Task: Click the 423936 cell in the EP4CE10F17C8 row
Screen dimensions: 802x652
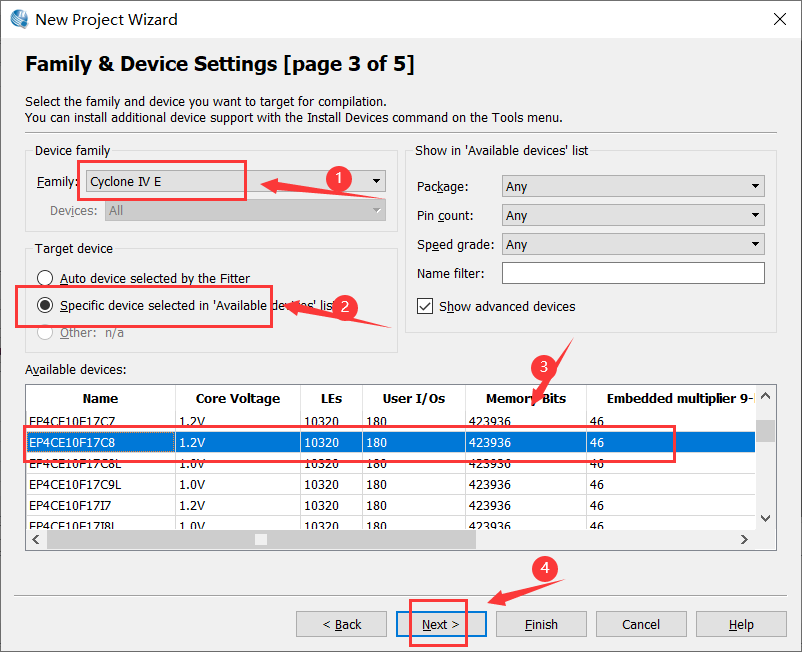Action: (x=526, y=442)
